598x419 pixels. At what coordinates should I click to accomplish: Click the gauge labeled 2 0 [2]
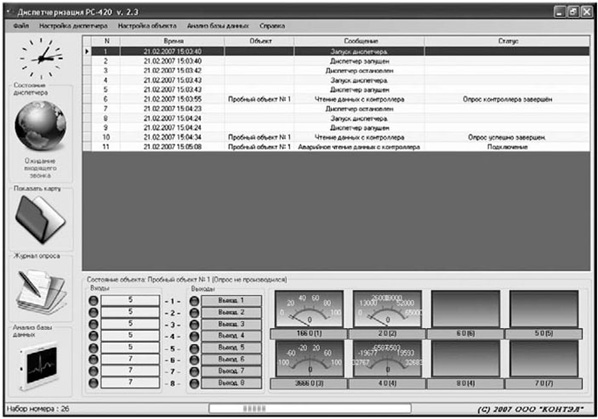click(387, 309)
